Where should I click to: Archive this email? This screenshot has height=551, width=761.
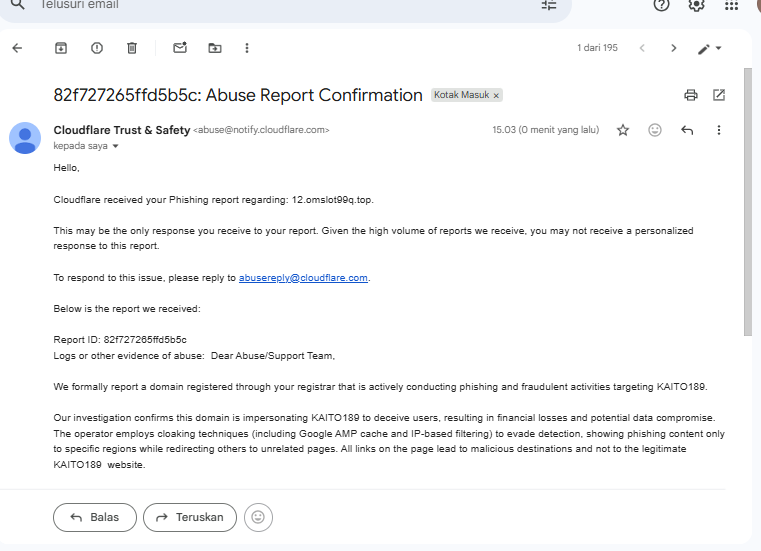(61, 48)
